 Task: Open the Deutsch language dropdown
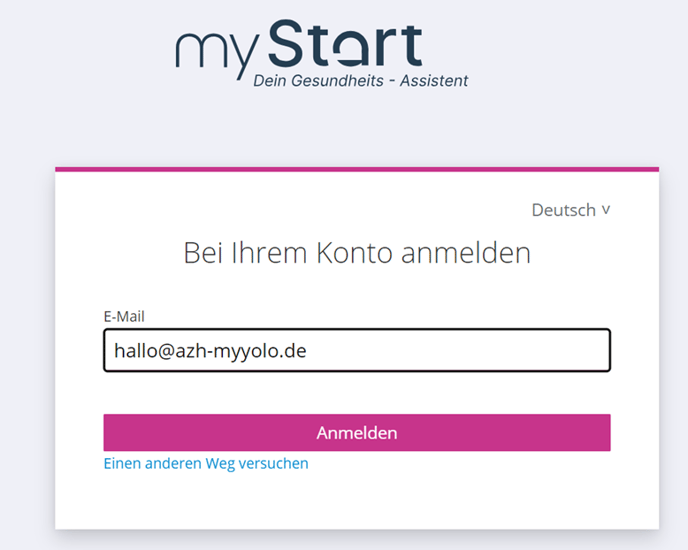pos(570,210)
